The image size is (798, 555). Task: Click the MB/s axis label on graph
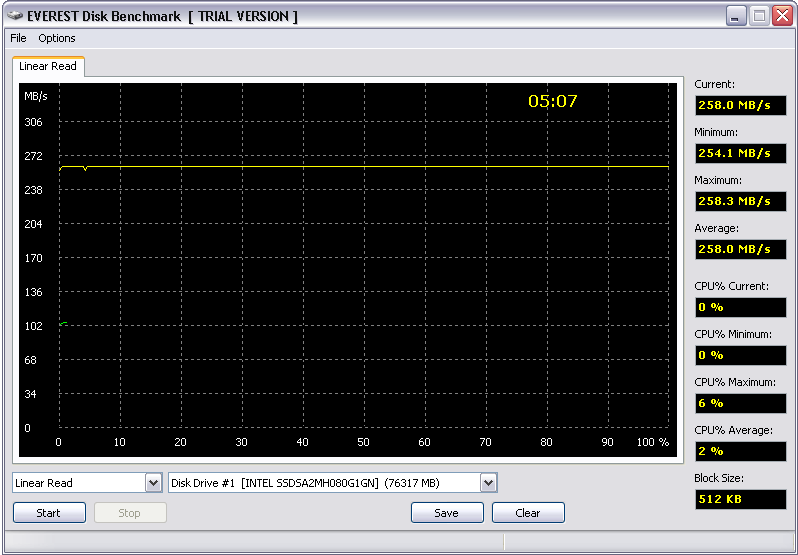(x=36, y=96)
